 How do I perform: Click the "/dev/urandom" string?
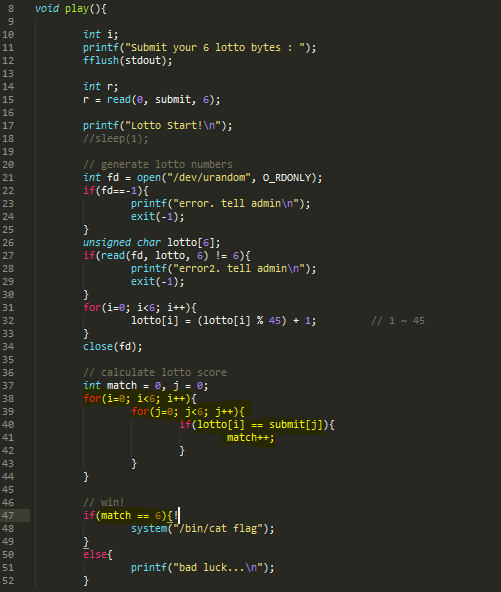click(x=209, y=177)
